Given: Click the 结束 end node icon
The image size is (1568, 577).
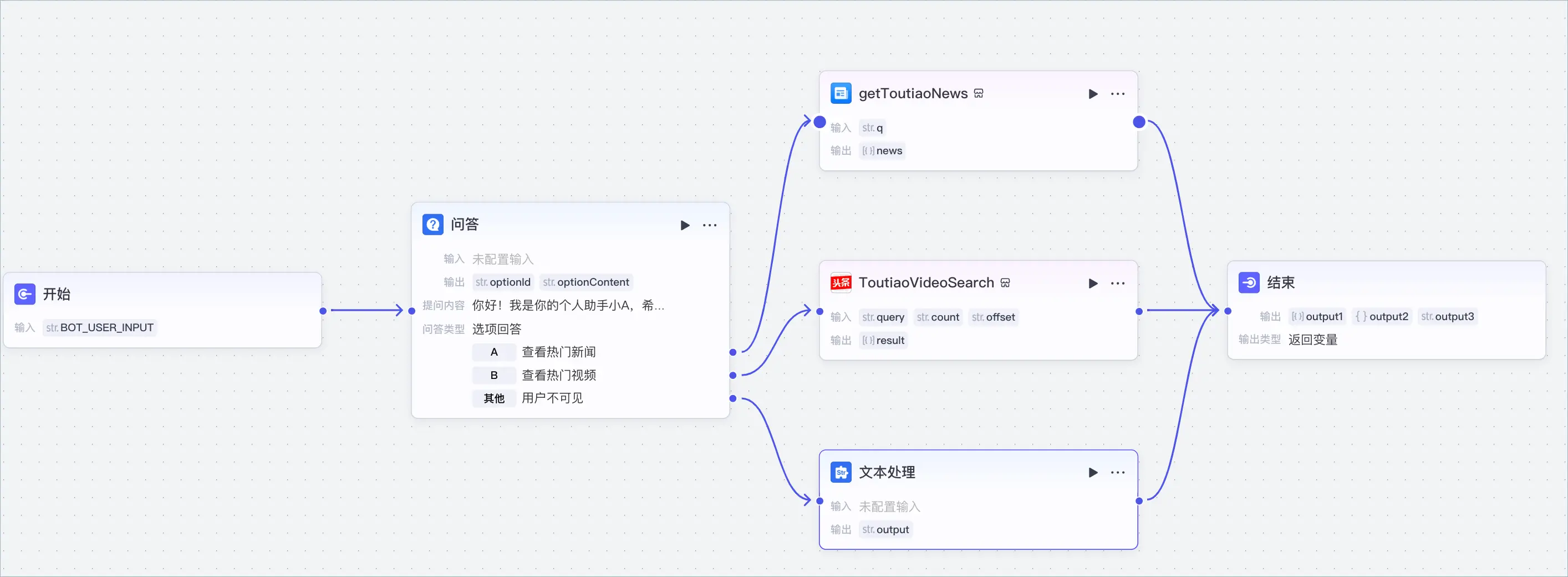Looking at the screenshot, I should tap(1249, 283).
